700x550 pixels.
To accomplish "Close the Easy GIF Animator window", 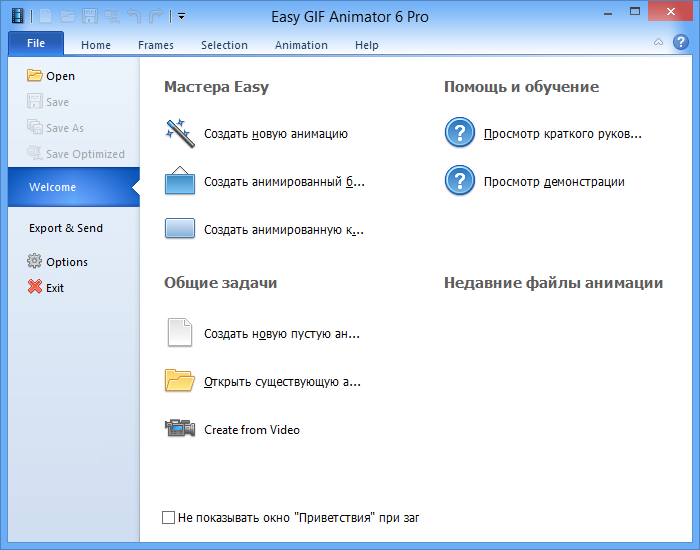I will (x=671, y=12).
